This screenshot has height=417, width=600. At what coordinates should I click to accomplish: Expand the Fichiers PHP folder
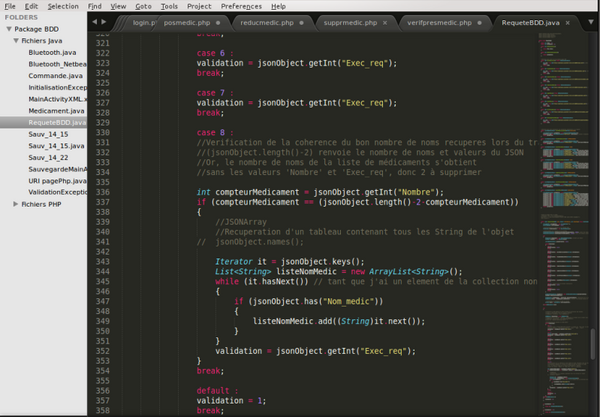[x=16, y=203]
